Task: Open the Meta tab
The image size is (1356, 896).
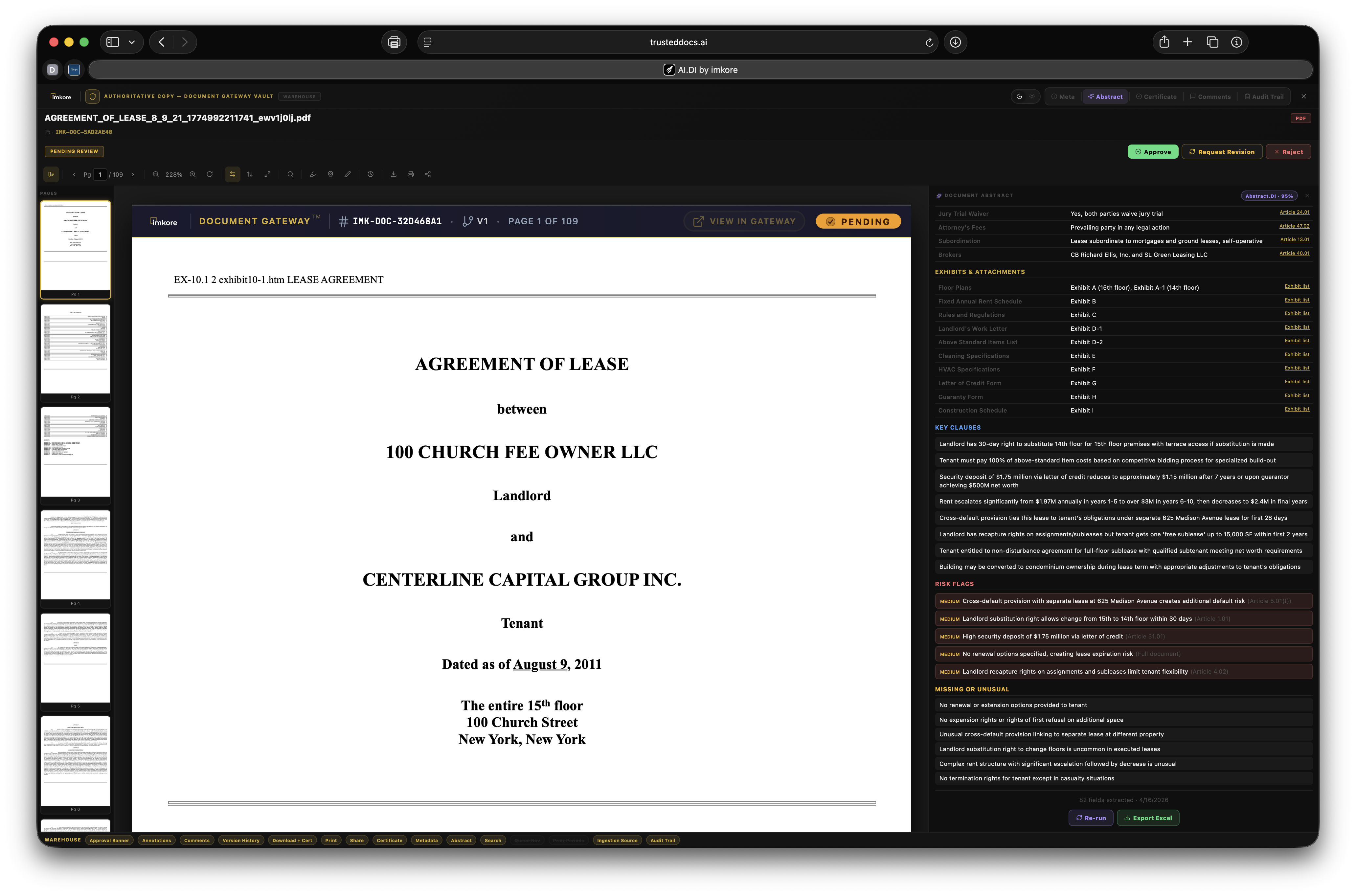Action: click(x=1063, y=97)
